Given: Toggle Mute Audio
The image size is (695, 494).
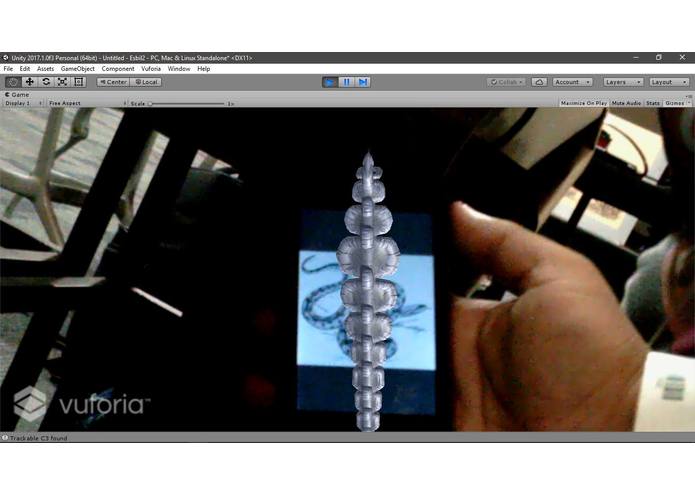Looking at the screenshot, I should pyautogui.click(x=626, y=103).
